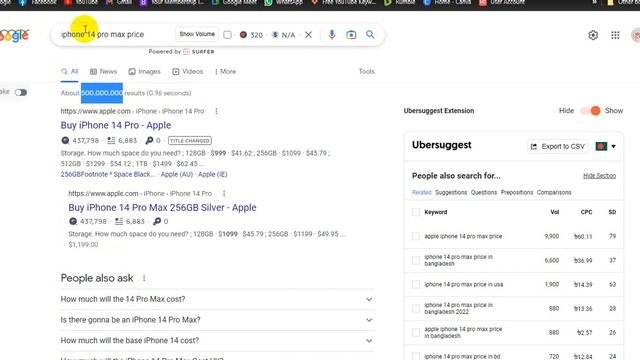Select all keywords via Keyword header checkbox
640x360 pixels.
tap(416, 212)
